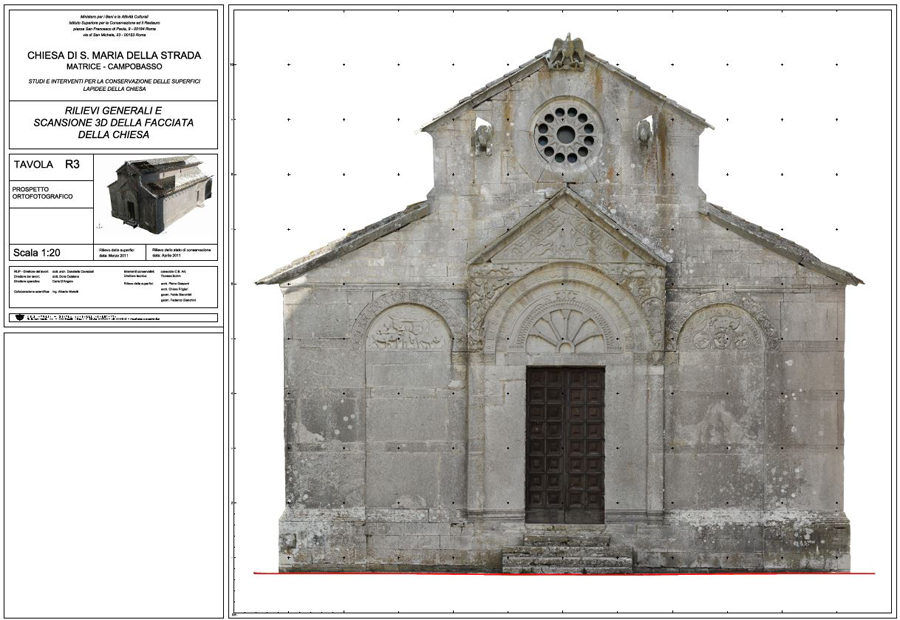Click the red ground baseline

click(x=564, y=573)
